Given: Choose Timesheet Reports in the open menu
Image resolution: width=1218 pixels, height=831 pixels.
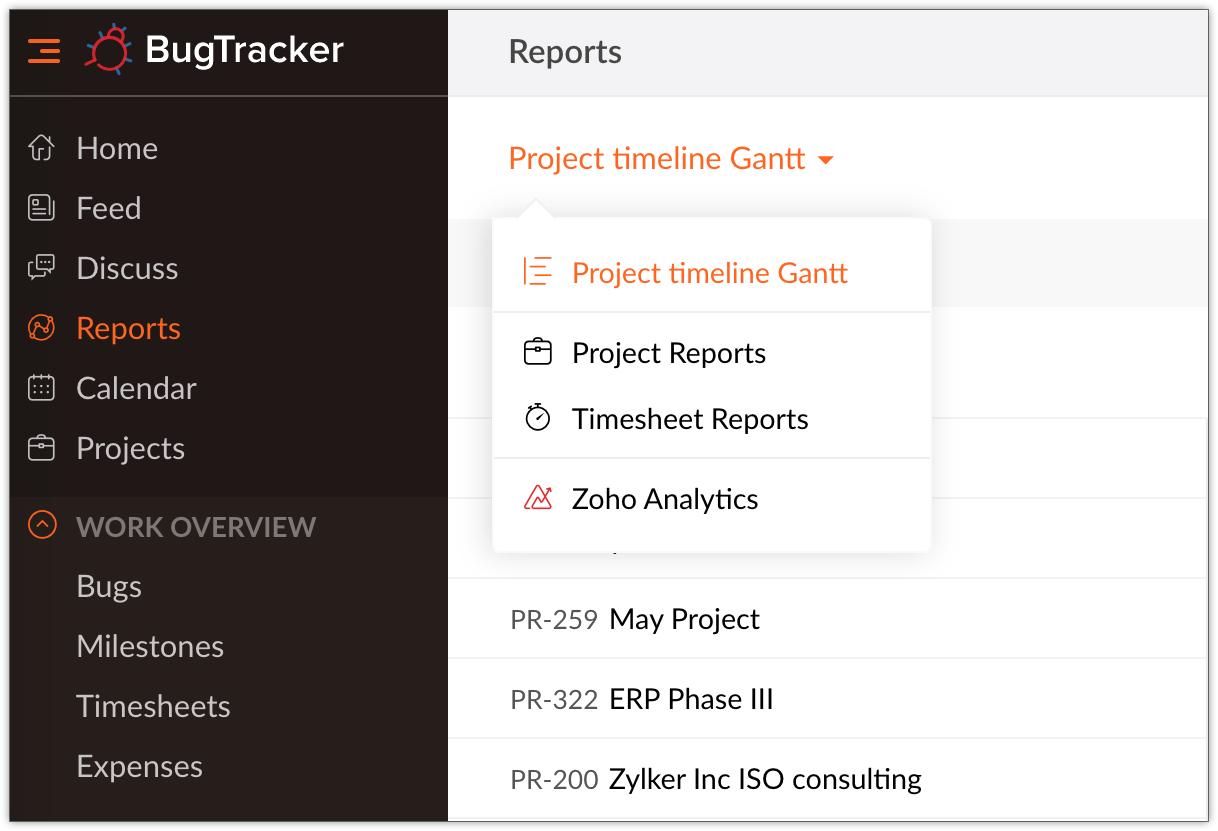Looking at the screenshot, I should tap(689, 419).
